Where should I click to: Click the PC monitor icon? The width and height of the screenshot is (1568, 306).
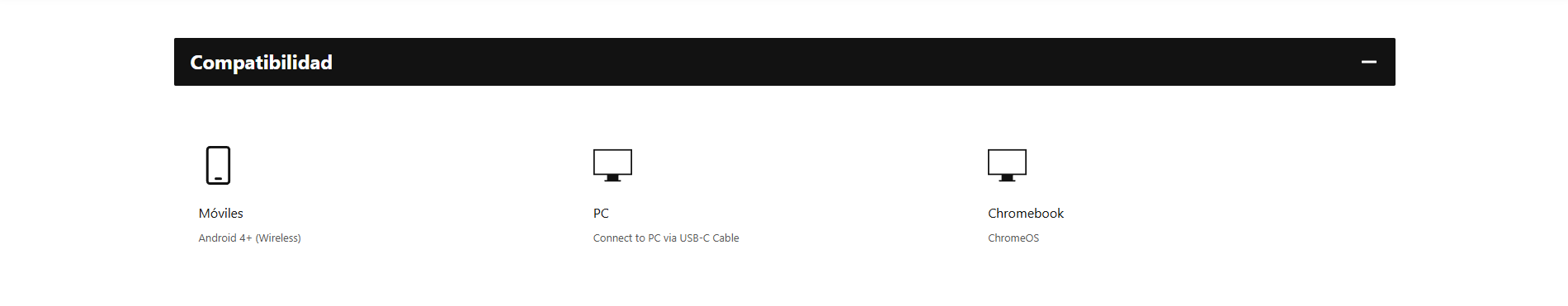pyautogui.click(x=612, y=165)
